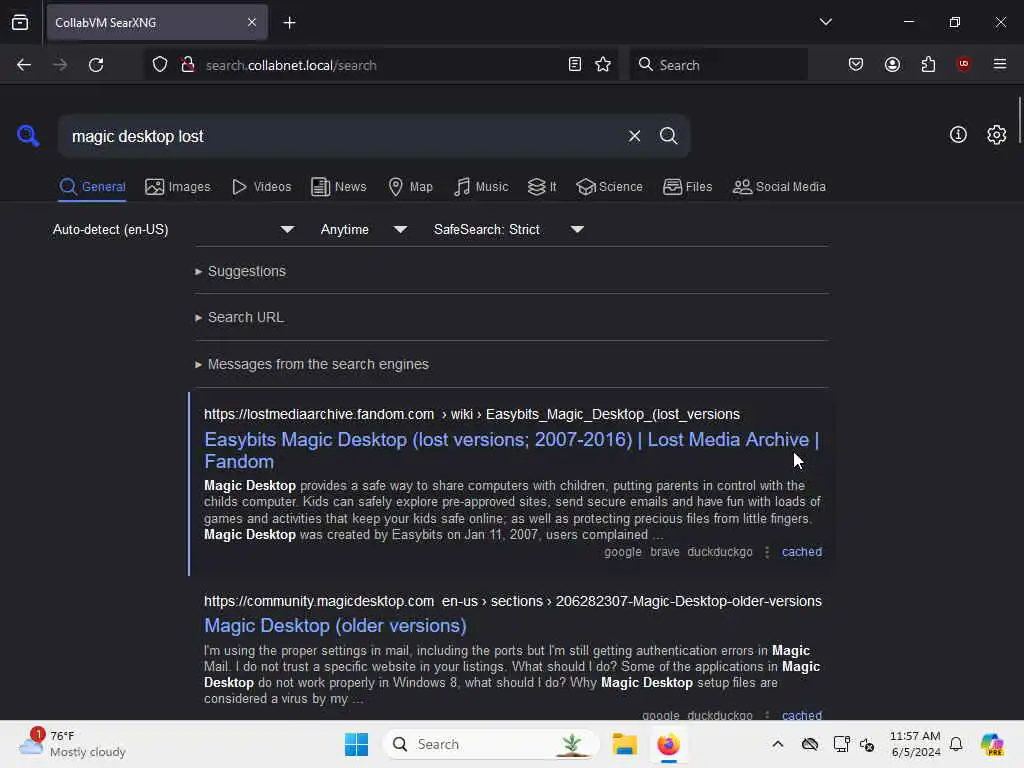Expand the Suggestions section
The image size is (1024, 768).
[x=240, y=271]
